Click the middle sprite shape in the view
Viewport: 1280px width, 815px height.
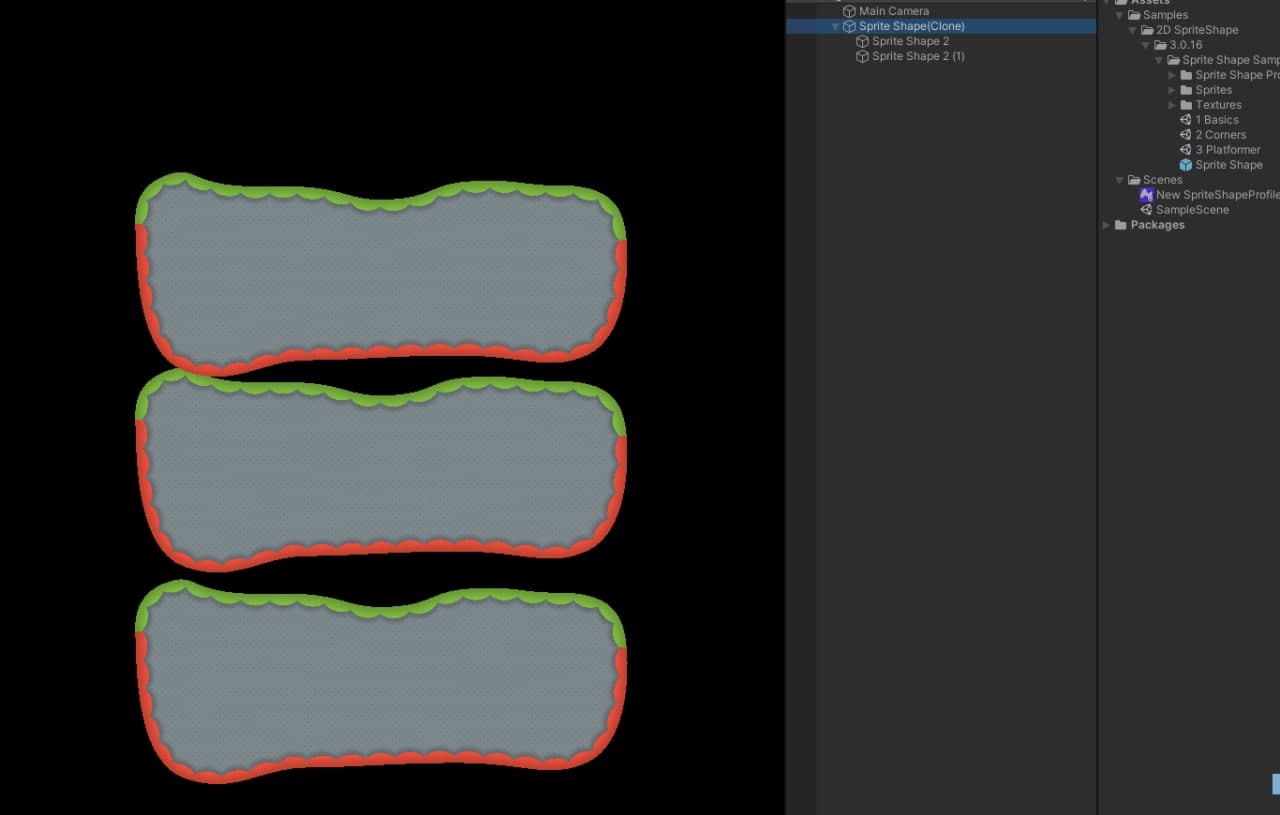click(x=381, y=472)
